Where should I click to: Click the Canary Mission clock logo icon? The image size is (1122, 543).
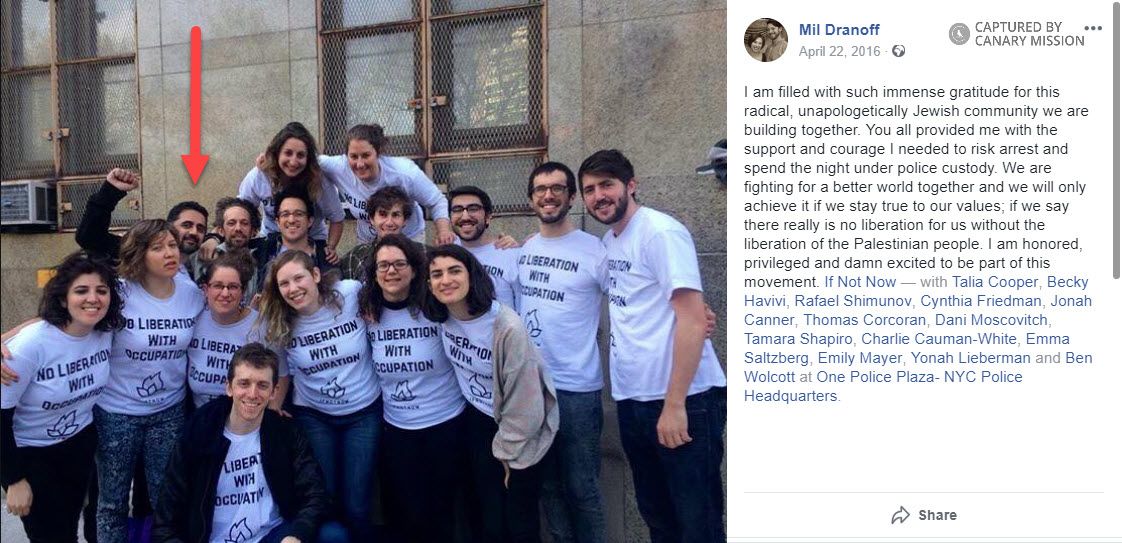(959, 33)
